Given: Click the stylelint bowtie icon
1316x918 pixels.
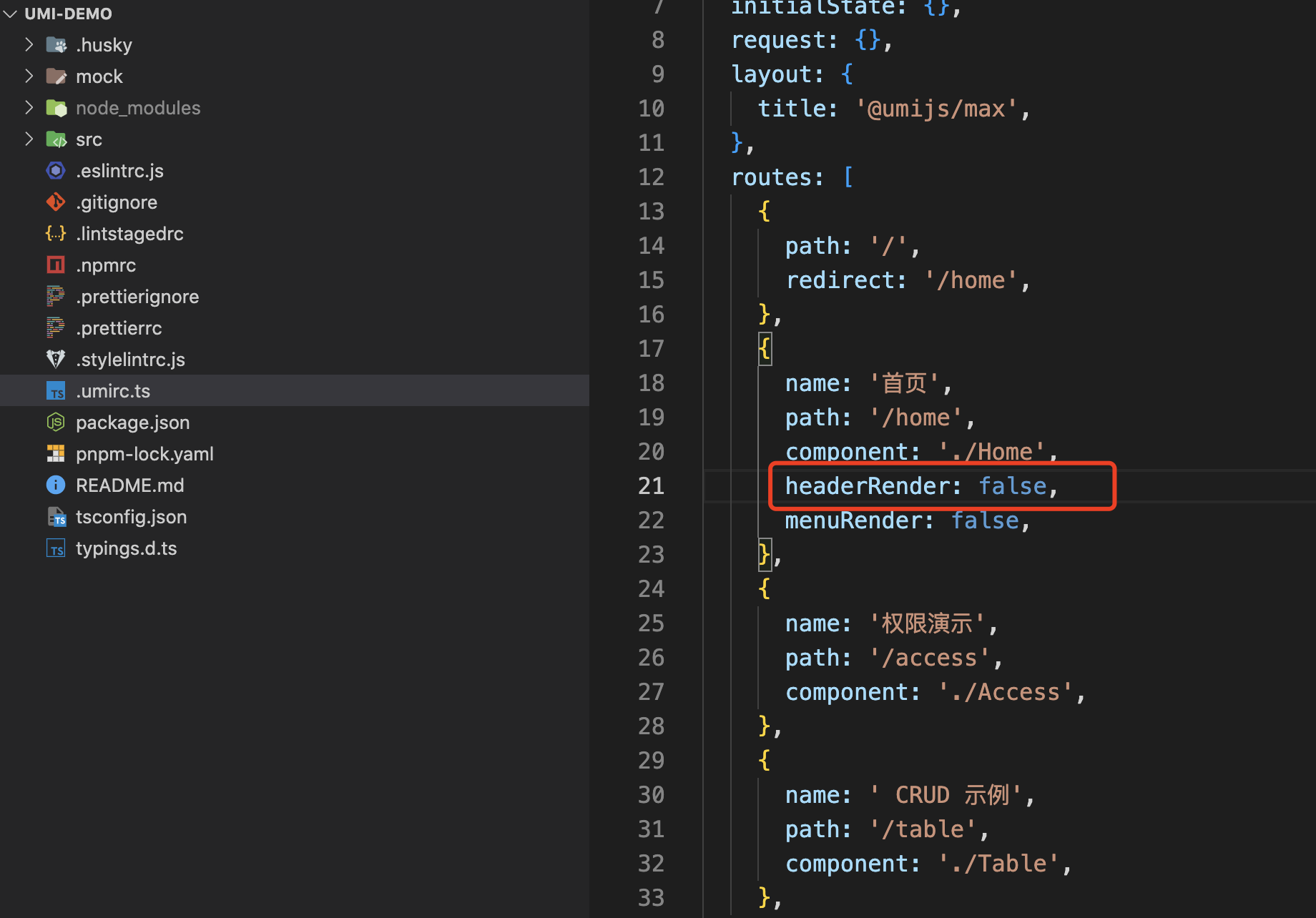Looking at the screenshot, I should (56, 359).
